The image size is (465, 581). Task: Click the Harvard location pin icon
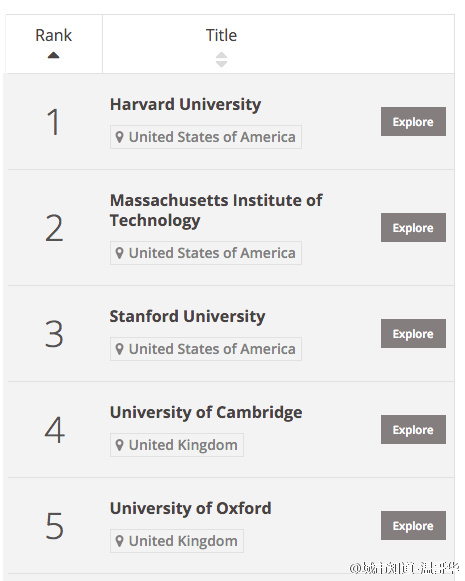click(119, 137)
